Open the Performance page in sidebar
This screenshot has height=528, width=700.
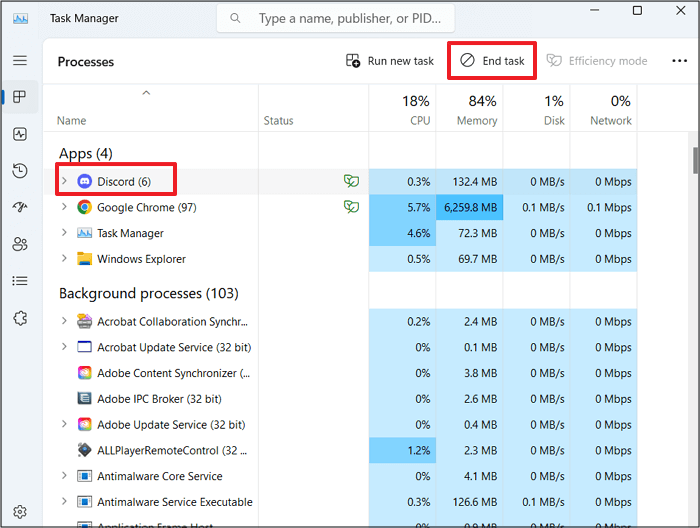[x=20, y=134]
